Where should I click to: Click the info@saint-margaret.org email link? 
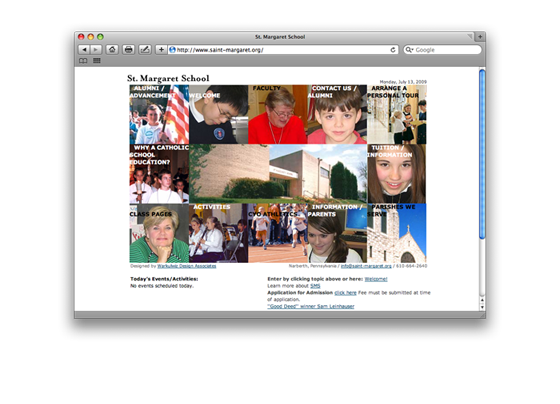366,266
